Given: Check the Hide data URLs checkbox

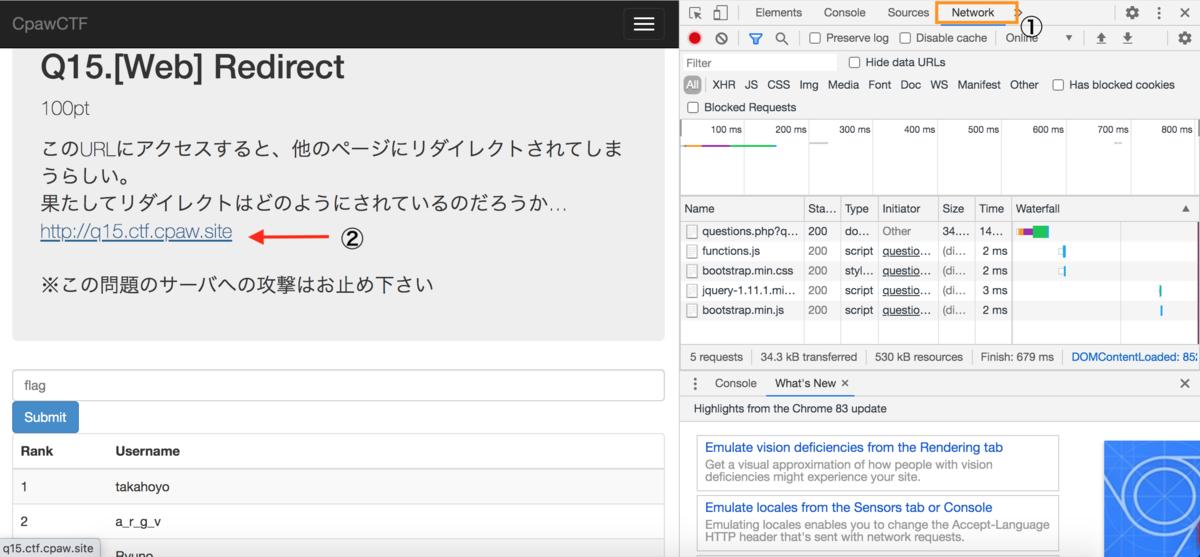Looking at the screenshot, I should [x=855, y=62].
